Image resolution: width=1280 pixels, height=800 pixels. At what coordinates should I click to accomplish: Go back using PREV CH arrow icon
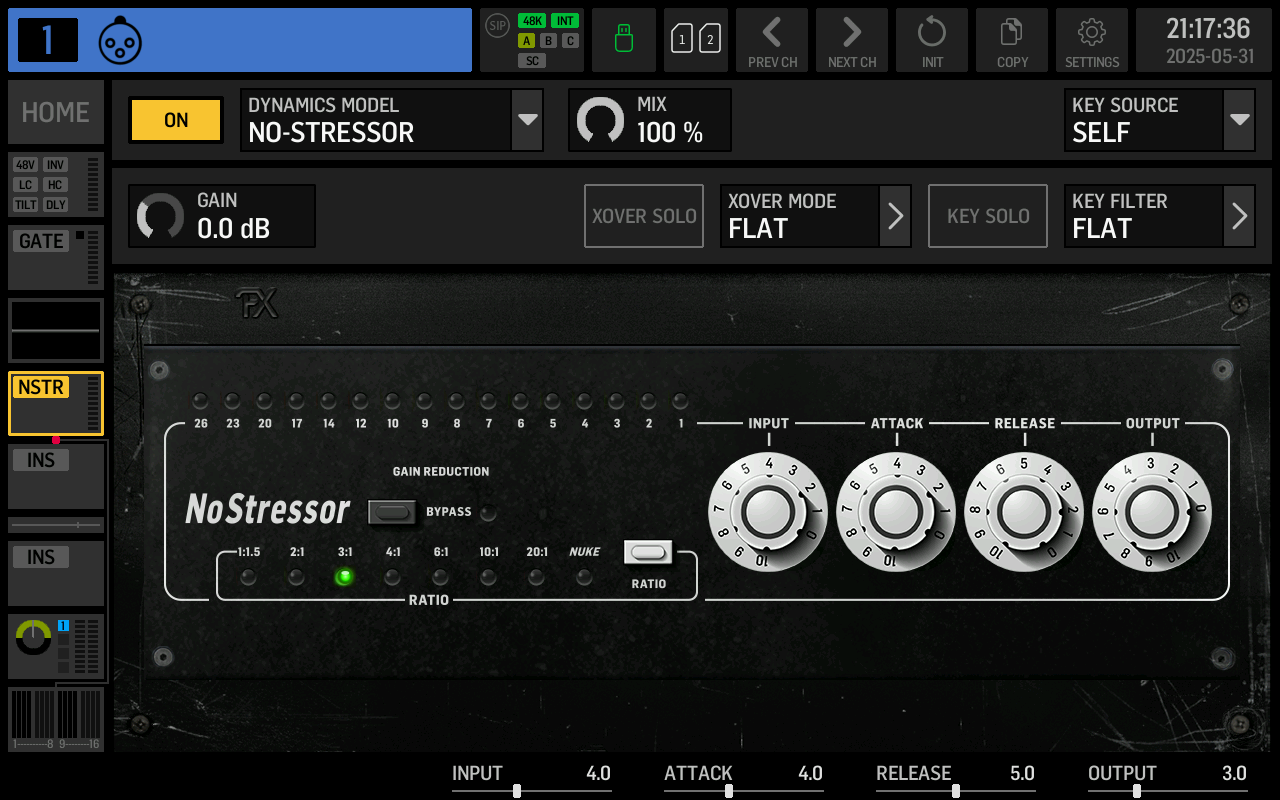pos(772,40)
